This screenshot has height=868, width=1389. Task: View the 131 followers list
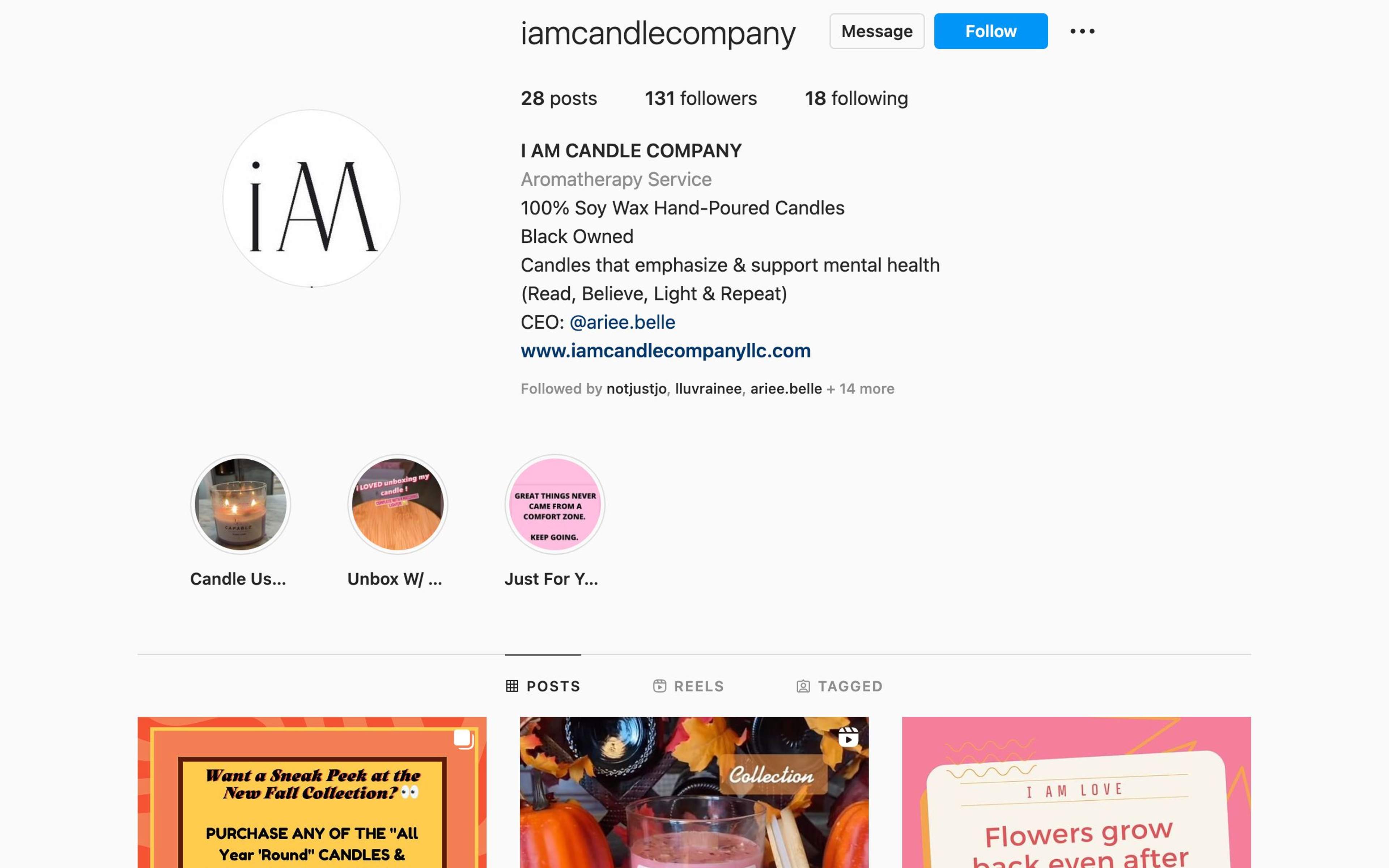click(x=701, y=98)
